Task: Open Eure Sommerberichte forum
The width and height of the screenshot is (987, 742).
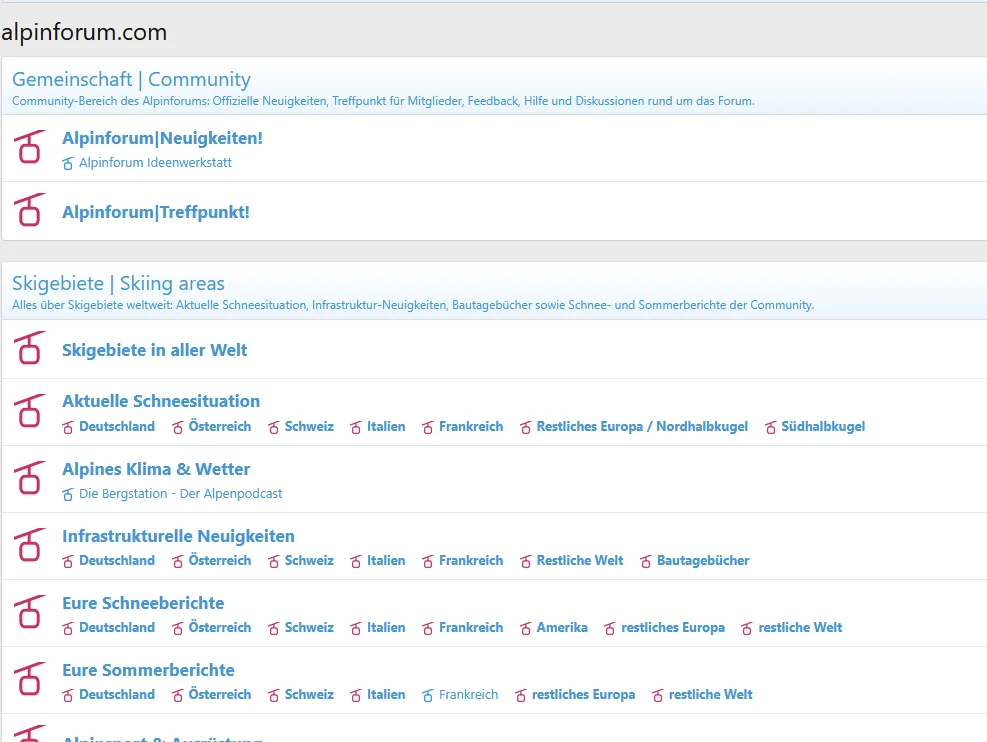Action: [x=149, y=670]
